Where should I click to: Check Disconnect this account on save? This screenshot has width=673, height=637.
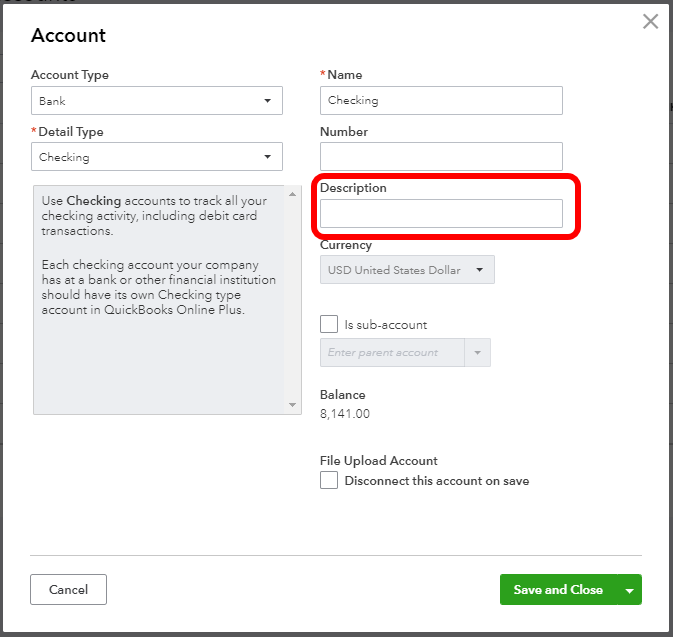tap(329, 481)
